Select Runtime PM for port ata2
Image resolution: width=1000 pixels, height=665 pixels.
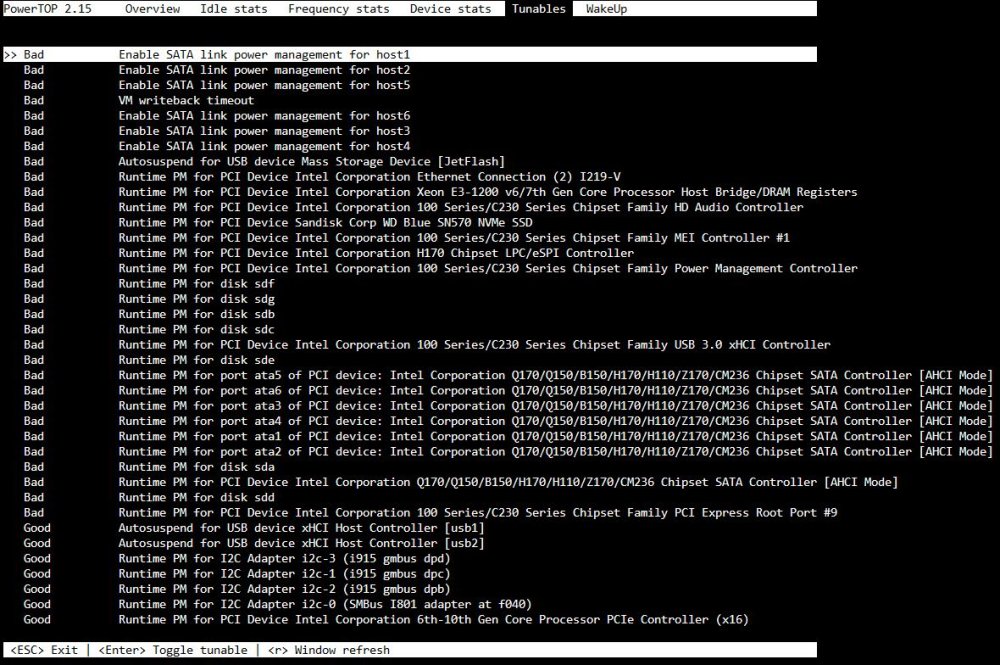click(x=508, y=453)
